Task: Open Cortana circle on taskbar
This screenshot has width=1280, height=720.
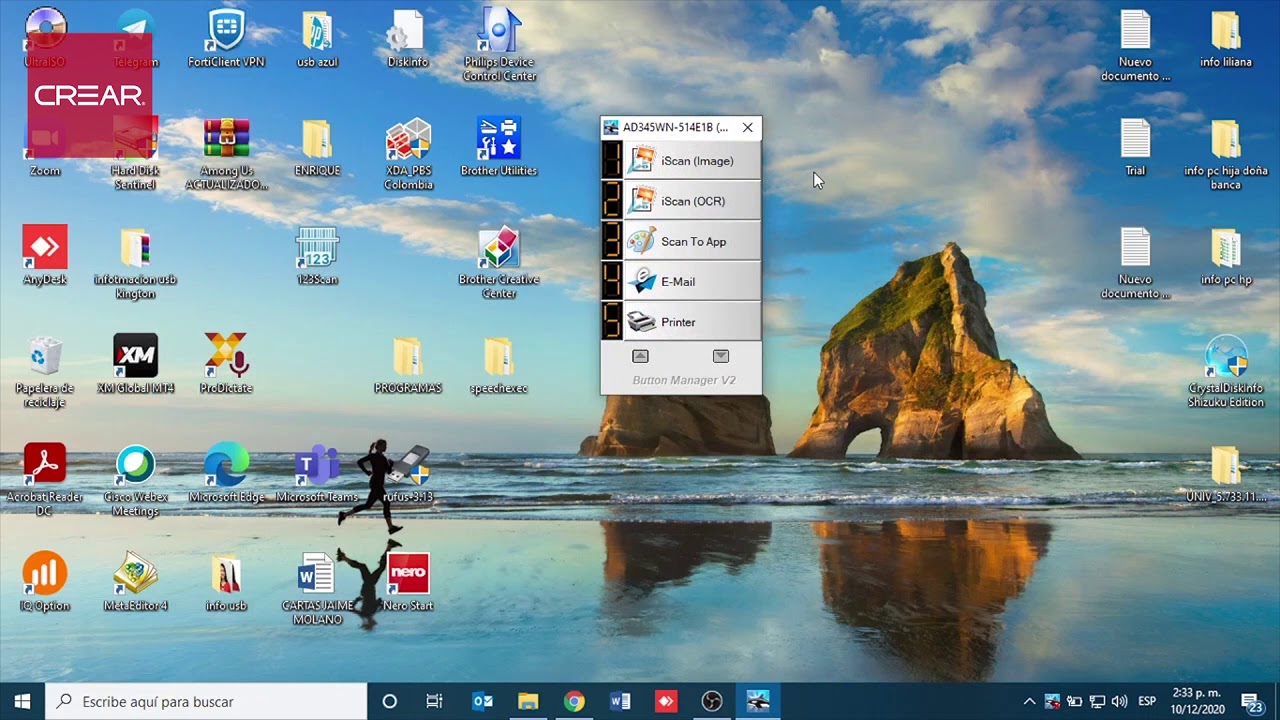Action: click(389, 701)
